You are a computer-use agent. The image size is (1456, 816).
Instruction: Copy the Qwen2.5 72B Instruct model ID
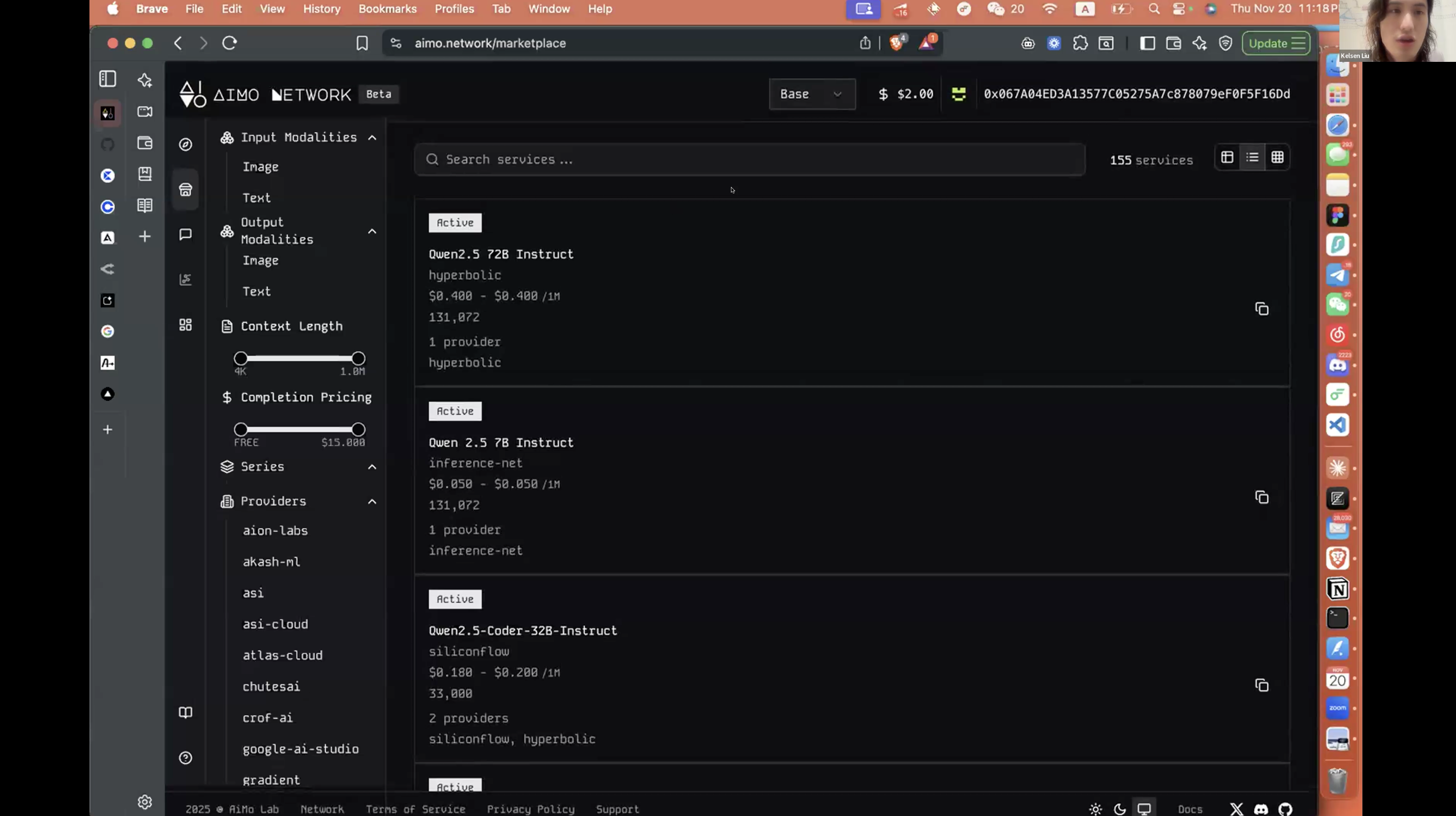1262,309
